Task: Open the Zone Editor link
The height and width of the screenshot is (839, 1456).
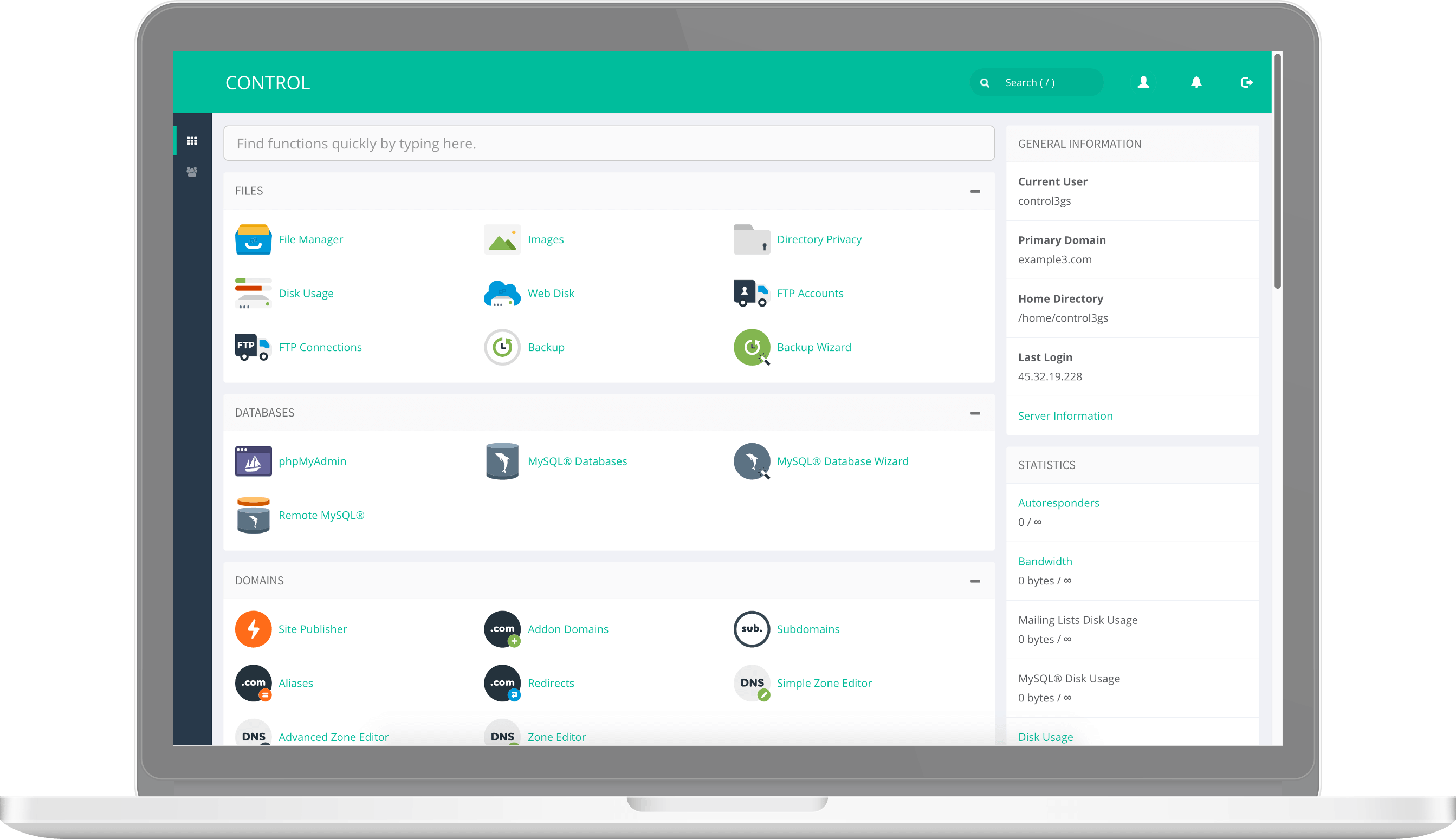Action: pyautogui.click(x=556, y=737)
